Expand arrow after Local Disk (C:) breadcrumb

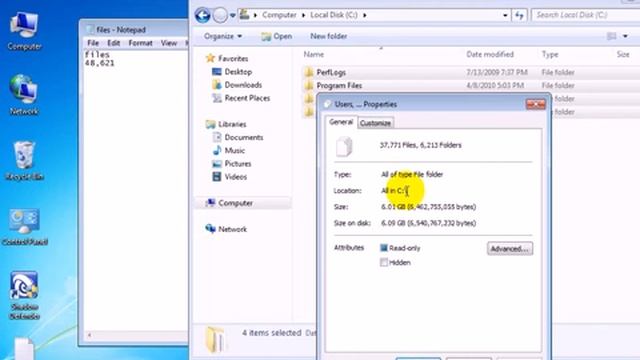pyautogui.click(x=364, y=15)
